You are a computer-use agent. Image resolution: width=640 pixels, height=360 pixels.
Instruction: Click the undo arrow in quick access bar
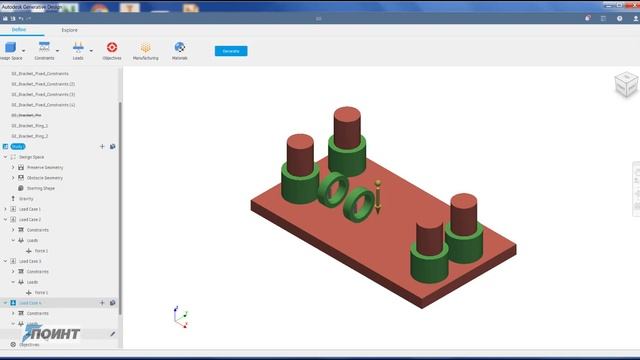coord(21,18)
